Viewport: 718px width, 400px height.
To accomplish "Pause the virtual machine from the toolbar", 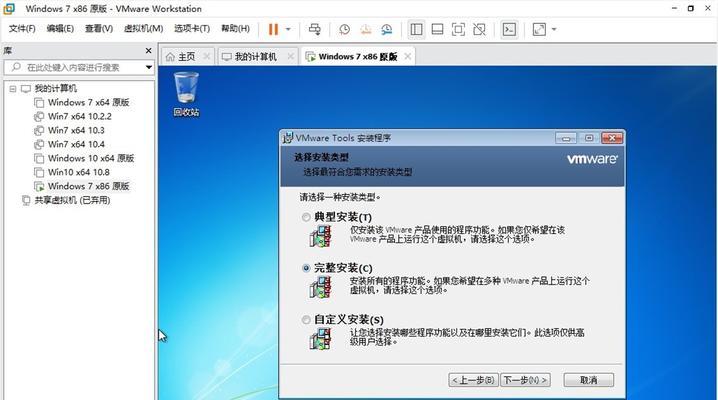I will click(x=273, y=29).
